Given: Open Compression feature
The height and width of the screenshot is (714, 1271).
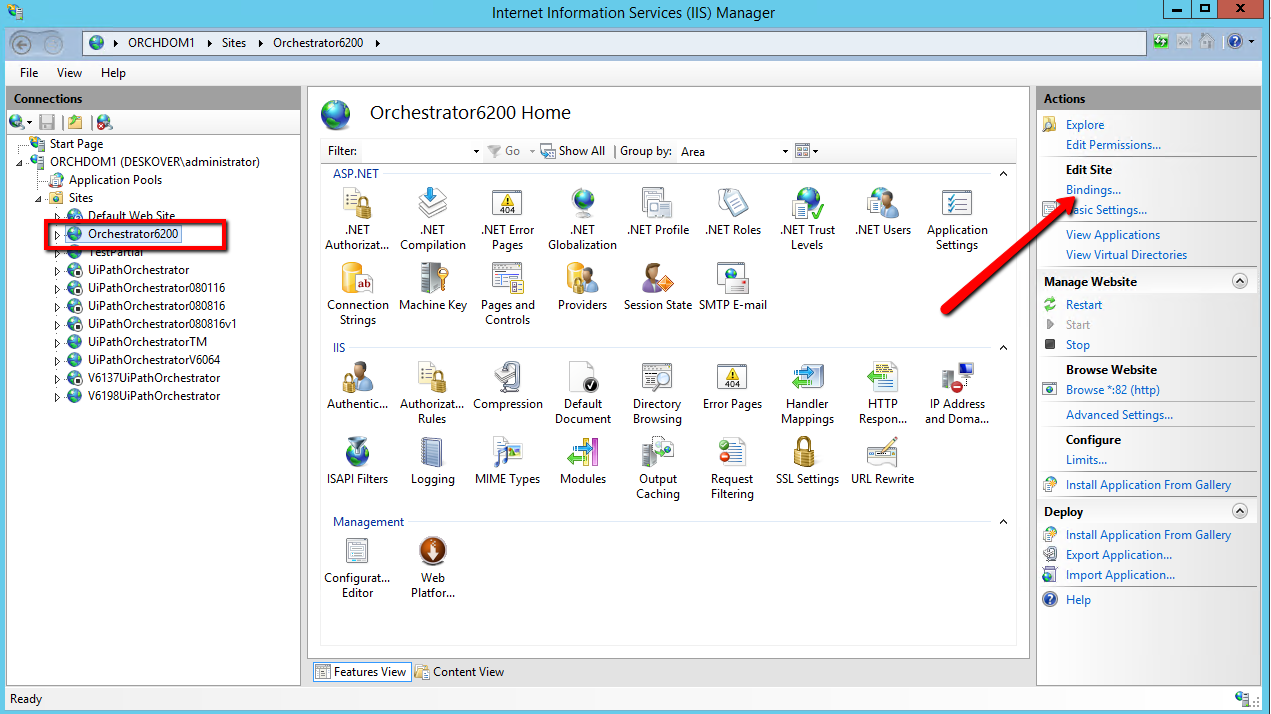Looking at the screenshot, I should 507,386.
